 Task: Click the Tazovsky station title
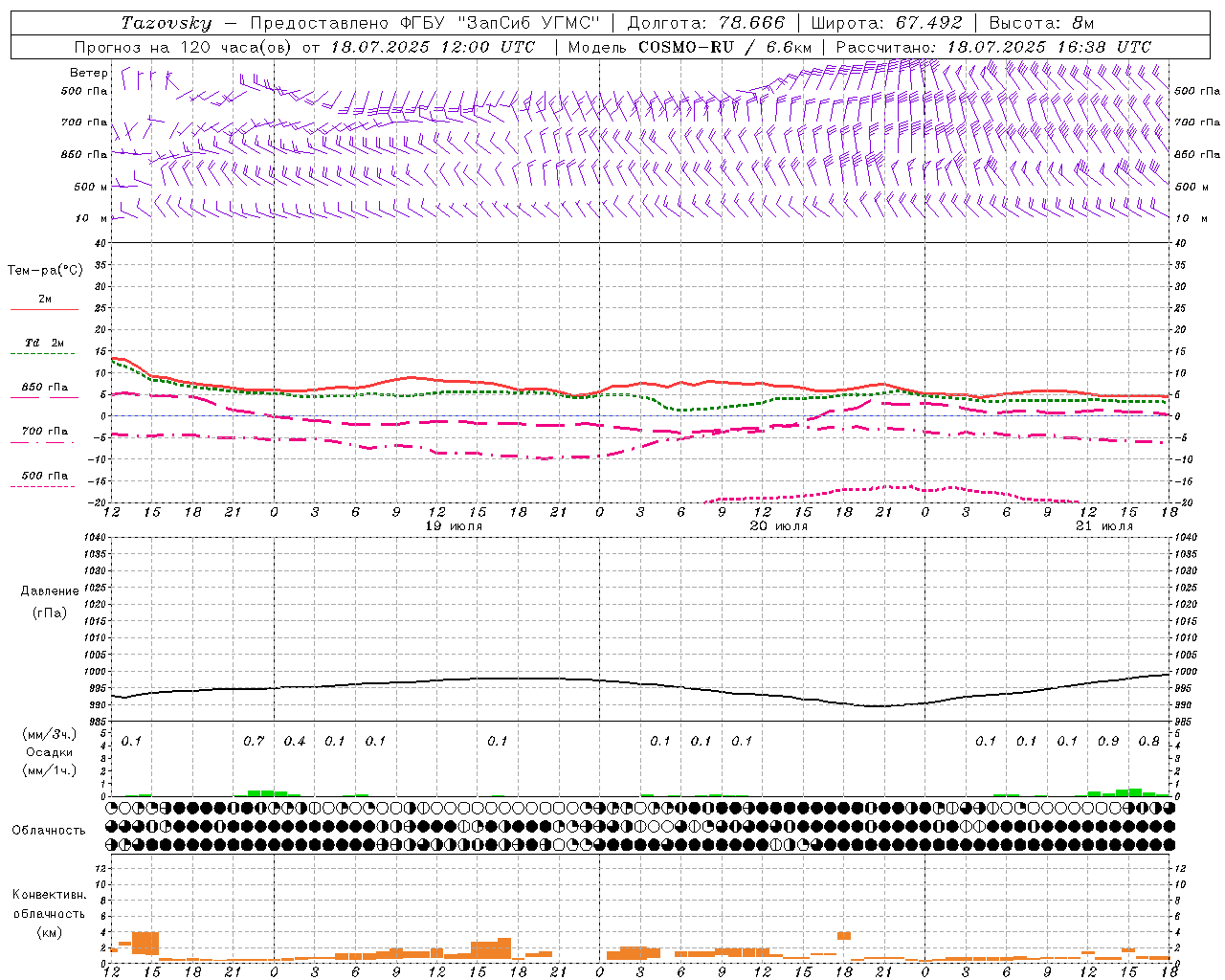(x=167, y=23)
